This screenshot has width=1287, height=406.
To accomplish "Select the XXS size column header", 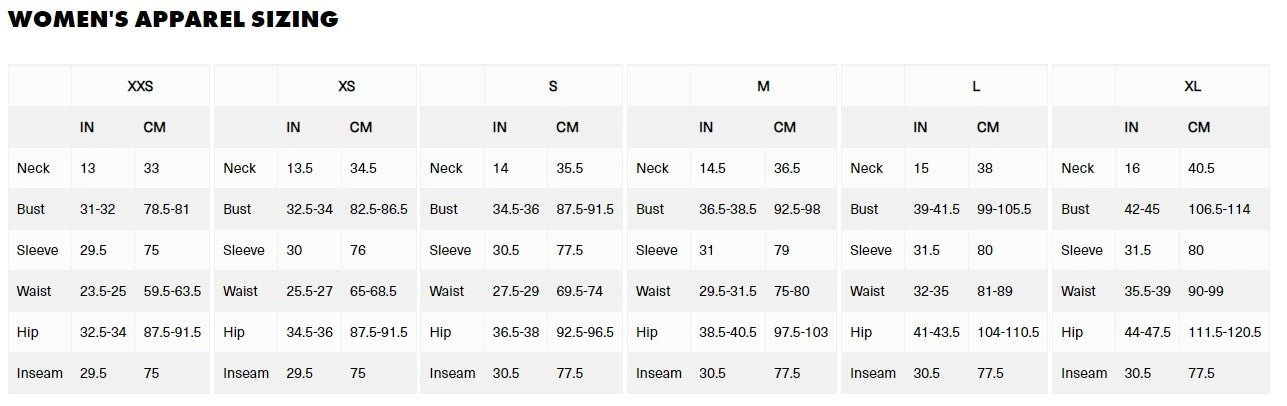I will click(140, 86).
